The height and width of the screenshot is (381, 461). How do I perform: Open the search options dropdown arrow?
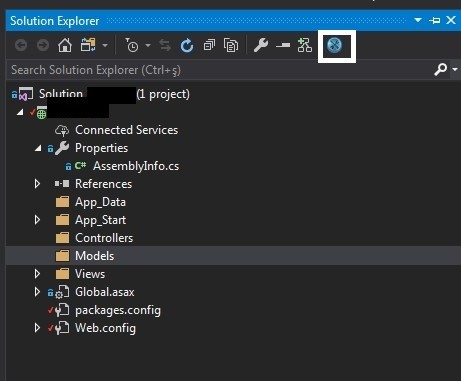455,70
